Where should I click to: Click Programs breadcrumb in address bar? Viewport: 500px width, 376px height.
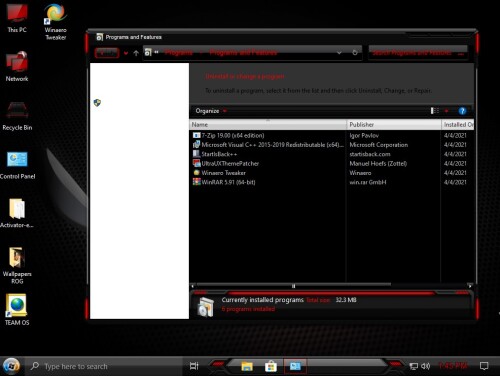[x=178, y=52]
